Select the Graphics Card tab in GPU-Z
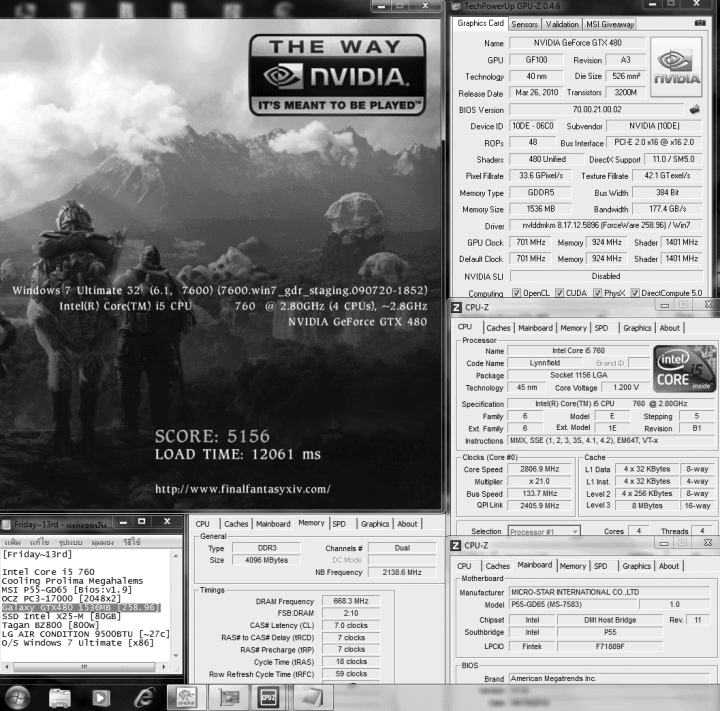The image size is (720, 711). 480,23
